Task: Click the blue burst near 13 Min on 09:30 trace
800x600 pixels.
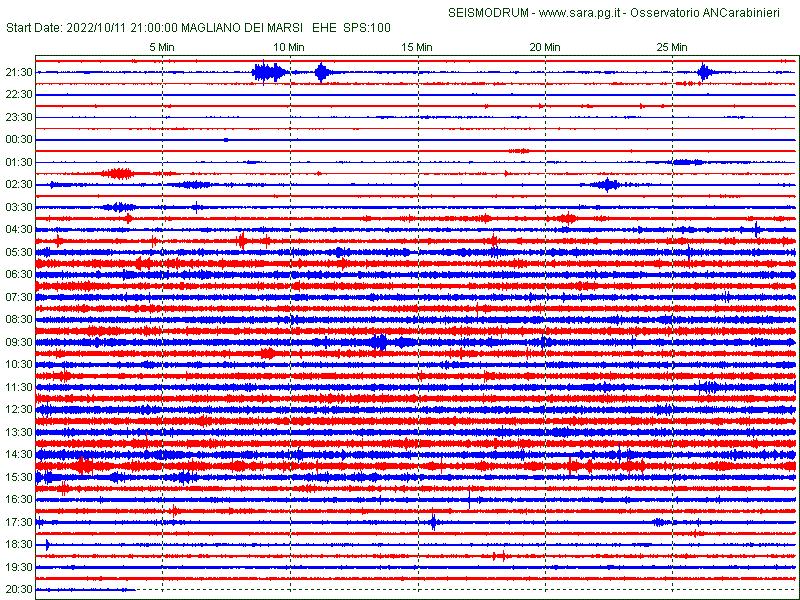Action: click(379, 342)
